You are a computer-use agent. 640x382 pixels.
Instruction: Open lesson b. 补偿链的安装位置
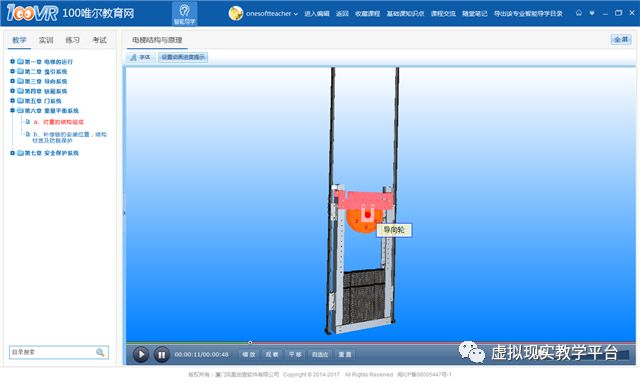70,137
